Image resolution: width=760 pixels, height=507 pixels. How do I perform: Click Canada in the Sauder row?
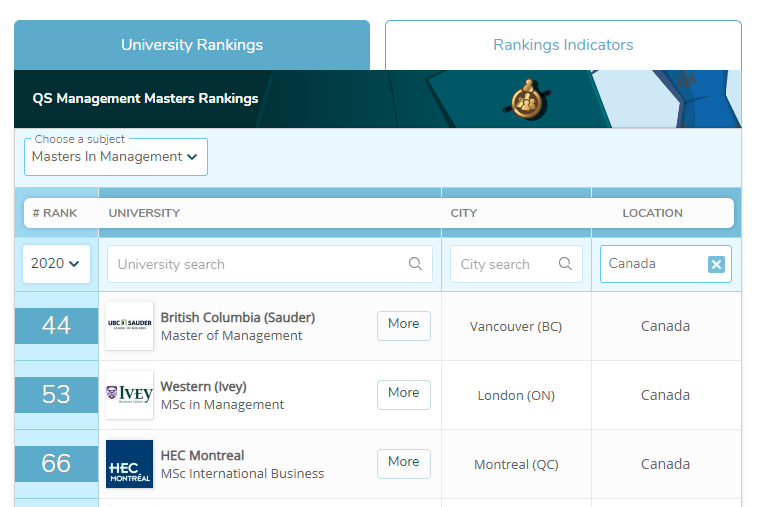(665, 326)
